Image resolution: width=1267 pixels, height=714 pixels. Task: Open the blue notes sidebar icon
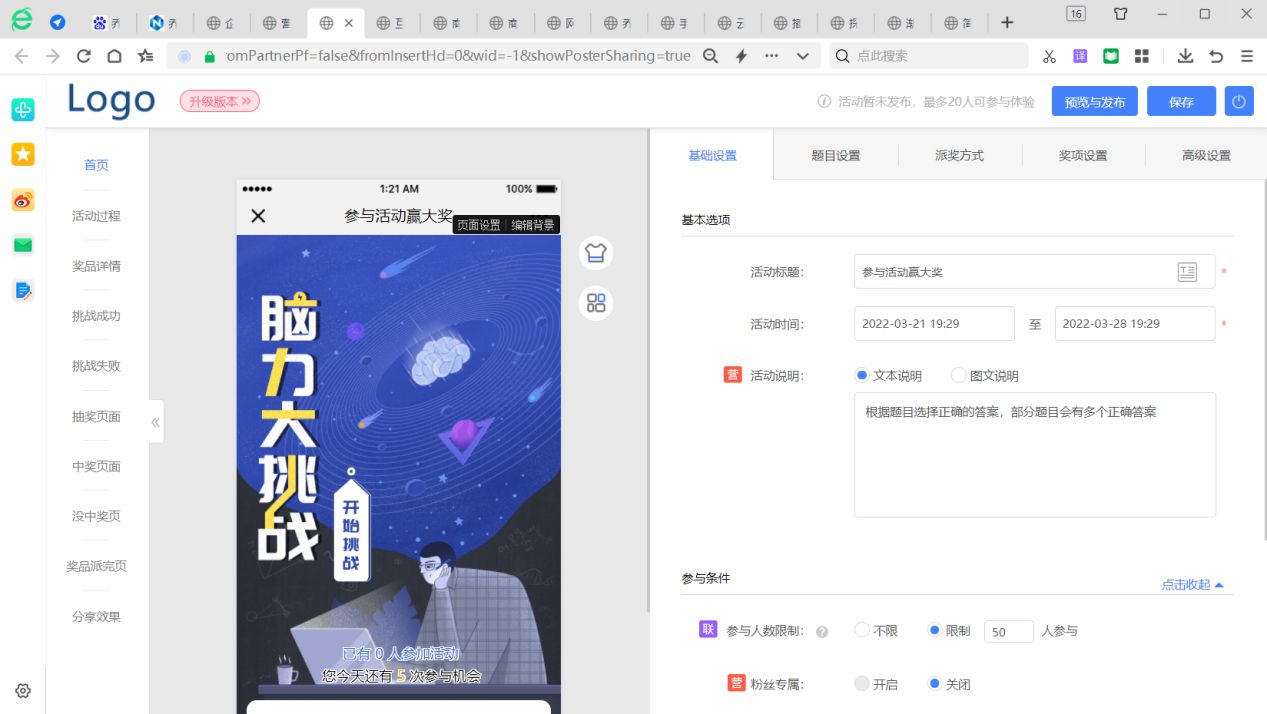coord(23,291)
